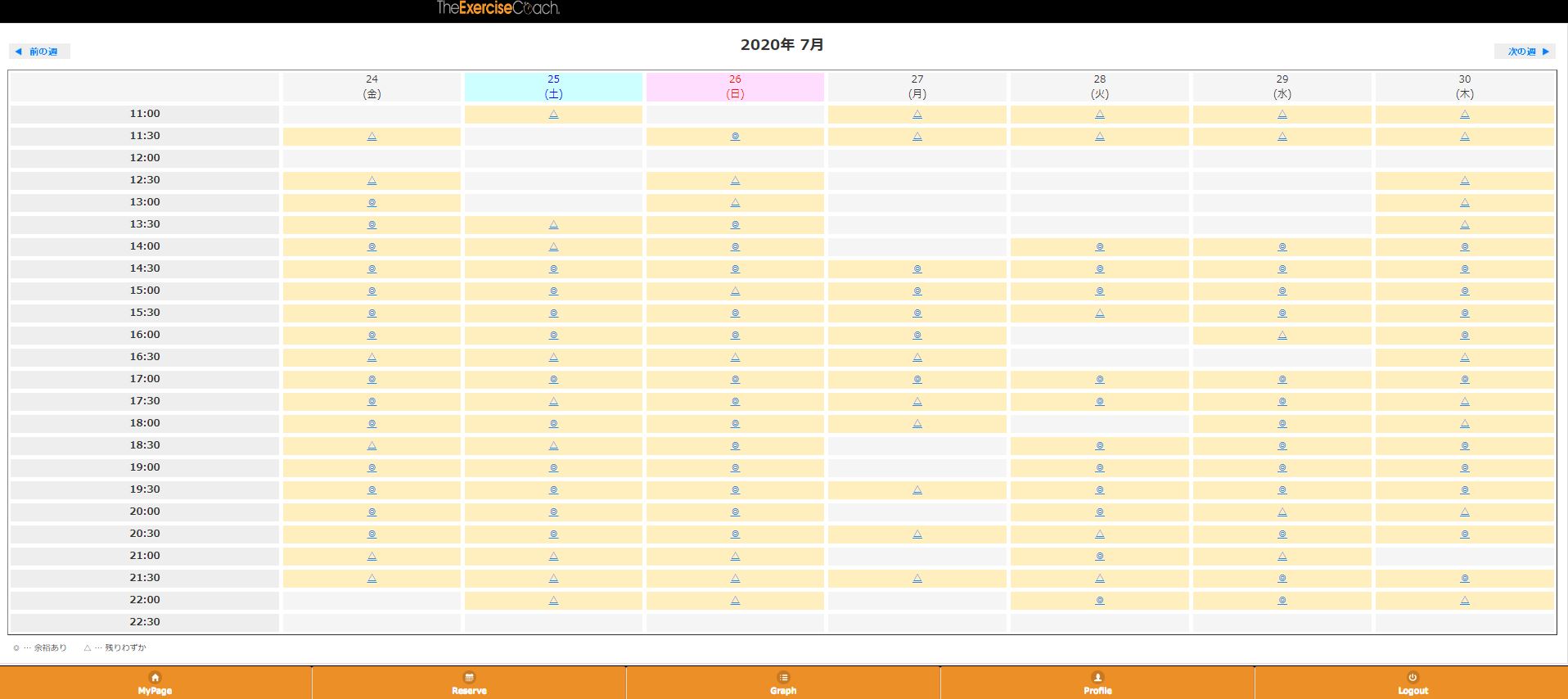This screenshot has height=699, width=1568.
Task: Select the 21:00 slot on Wednesday 29
Action: click(1282, 557)
